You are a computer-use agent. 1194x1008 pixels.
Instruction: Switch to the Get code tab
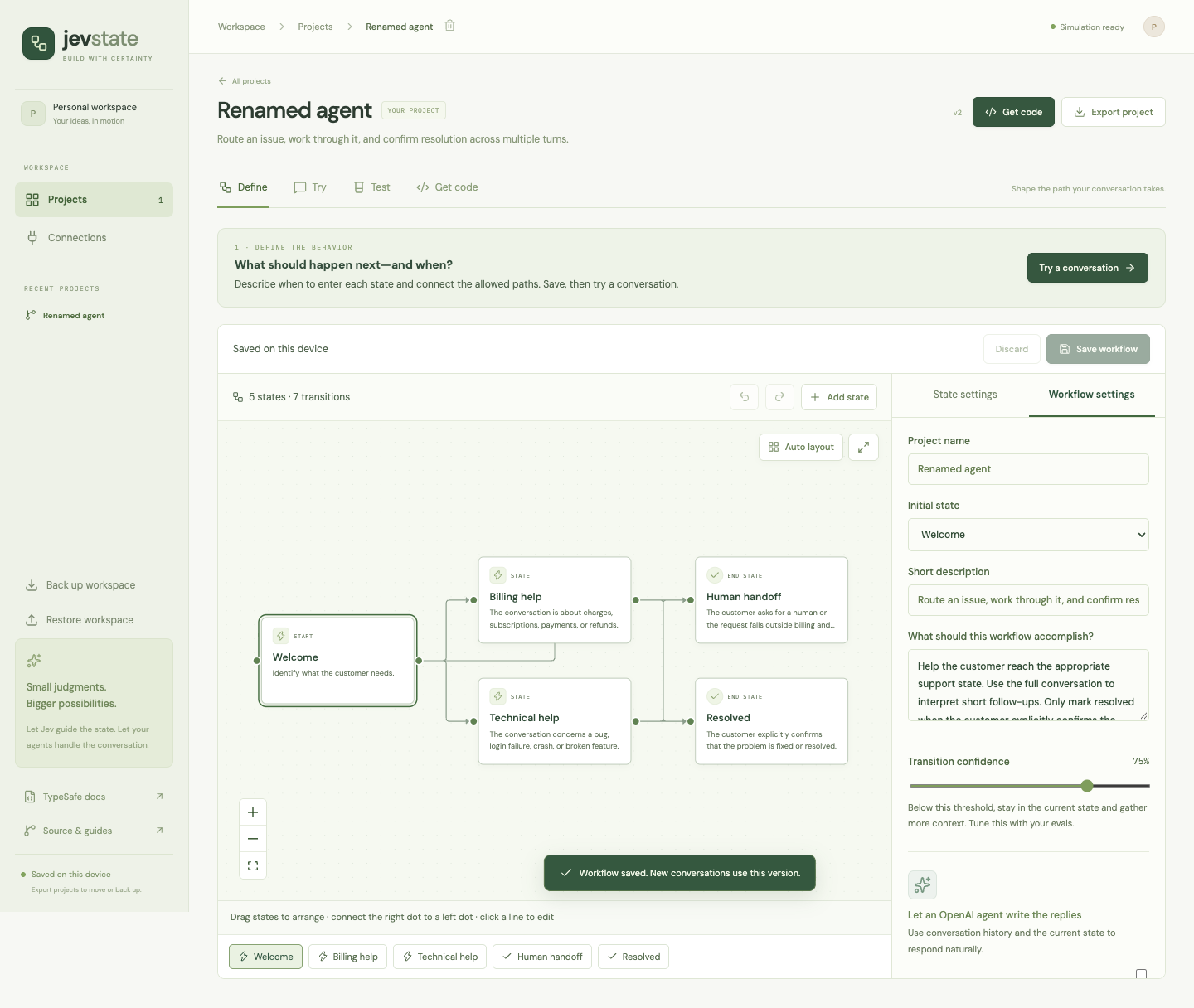[447, 187]
